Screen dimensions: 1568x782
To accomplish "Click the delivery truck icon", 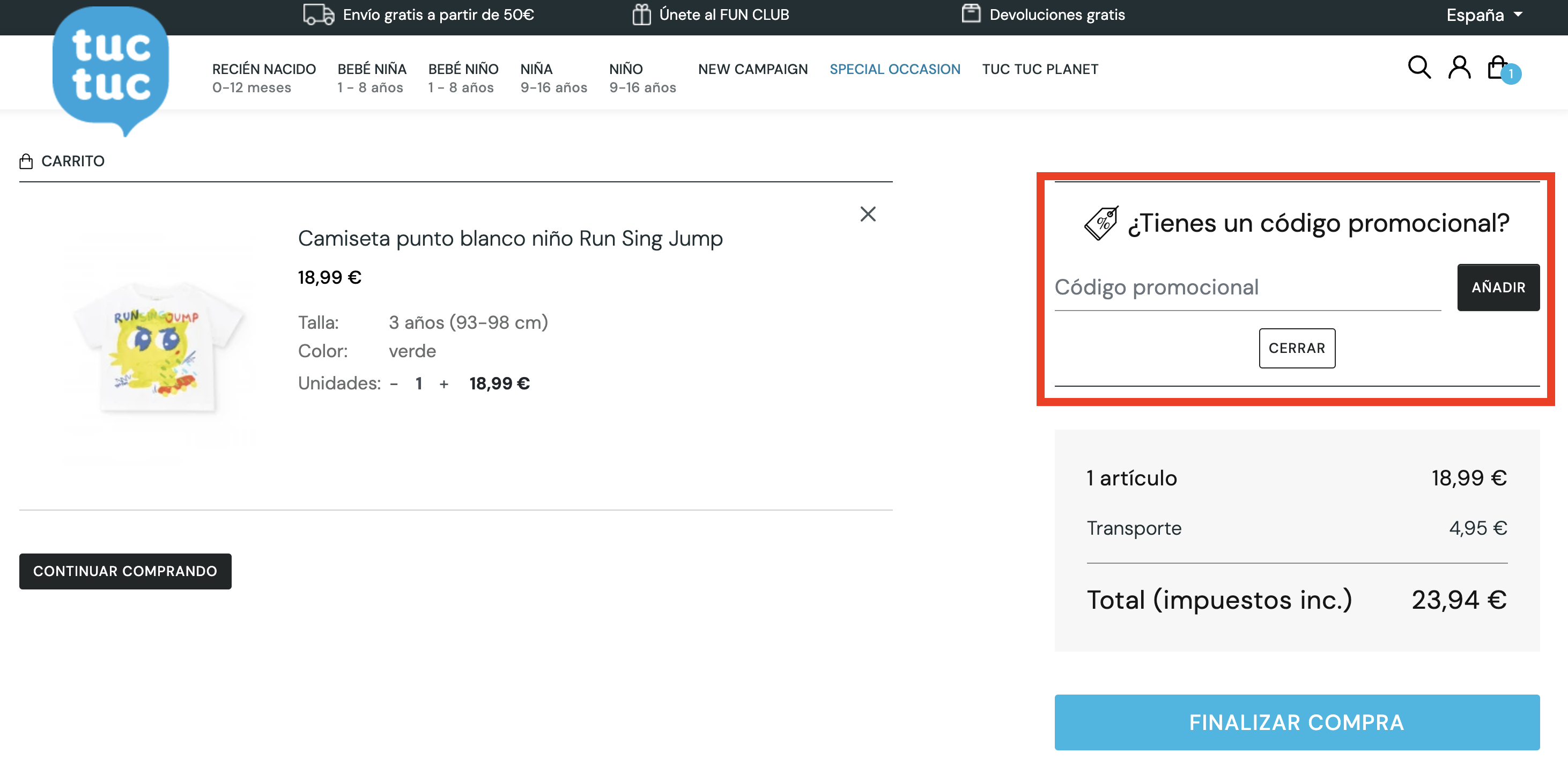I will [319, 14].
